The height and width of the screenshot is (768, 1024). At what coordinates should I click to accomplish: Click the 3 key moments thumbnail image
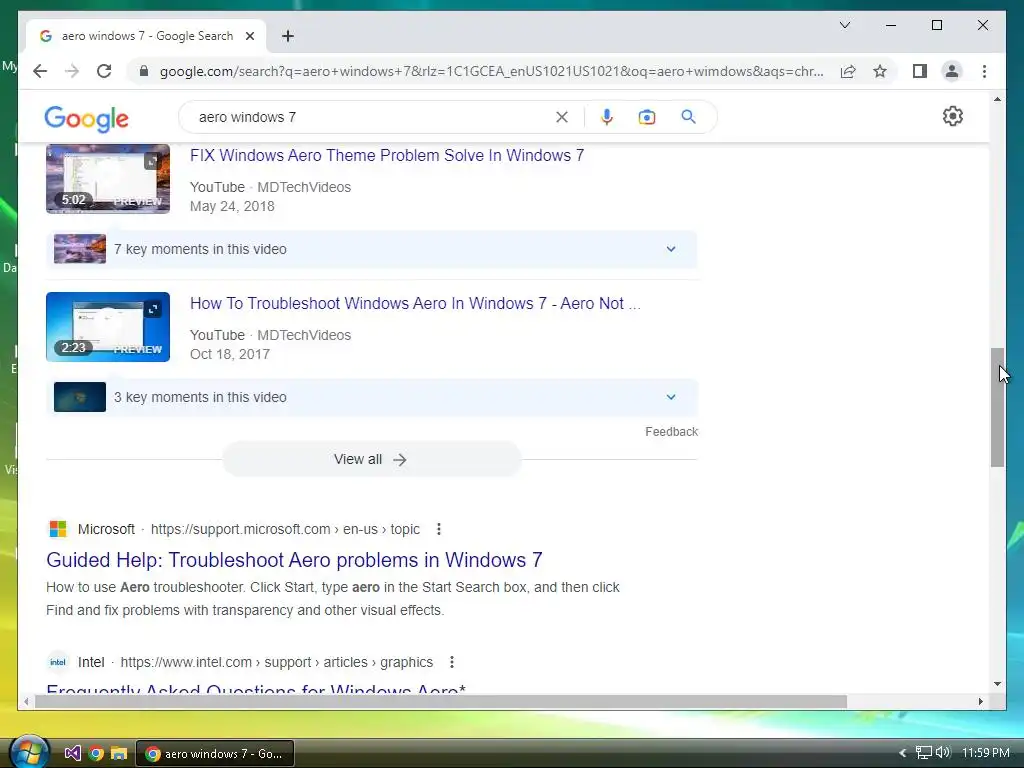80,397
